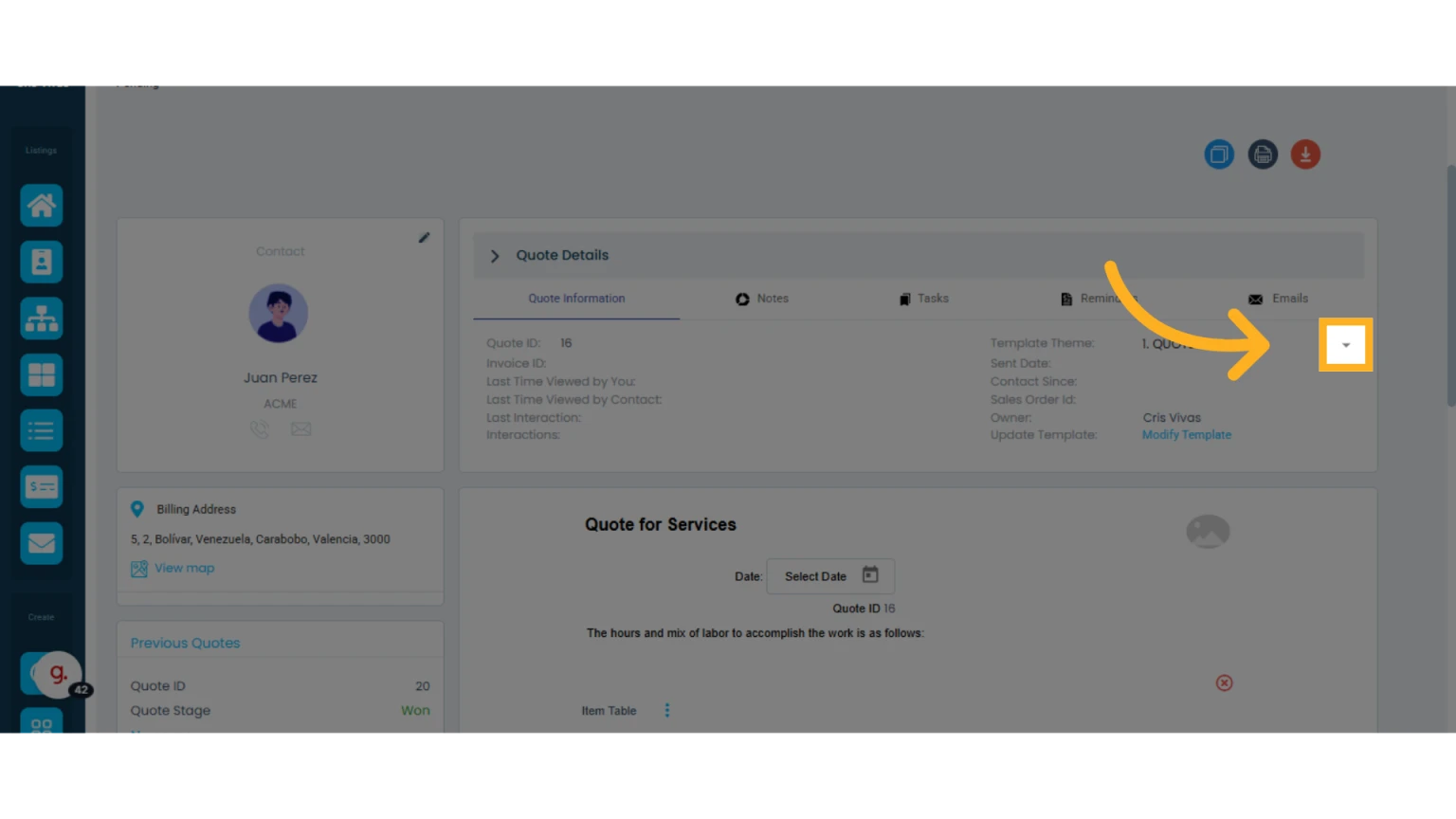Click the envelope icon under ACME
Screen dimensions: 1456x819
[300, 429]
